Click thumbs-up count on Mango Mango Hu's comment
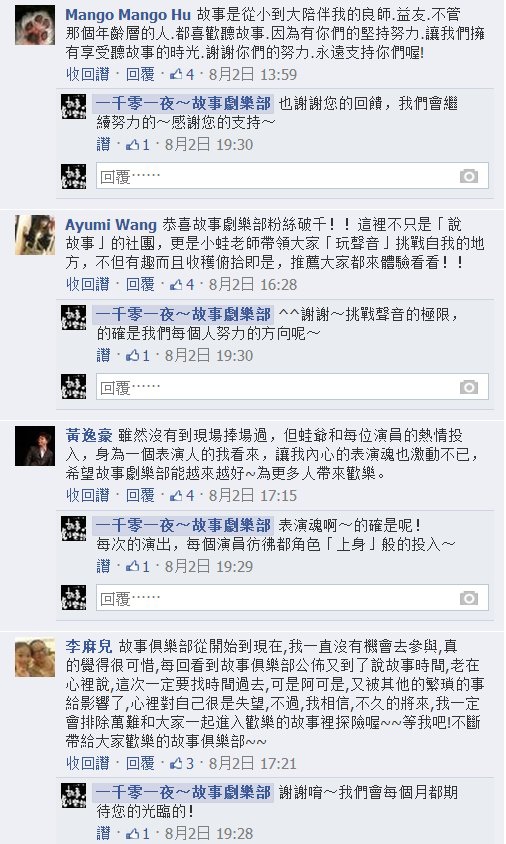The width and height of the screenshot is (506, 844). pos(182,74)
